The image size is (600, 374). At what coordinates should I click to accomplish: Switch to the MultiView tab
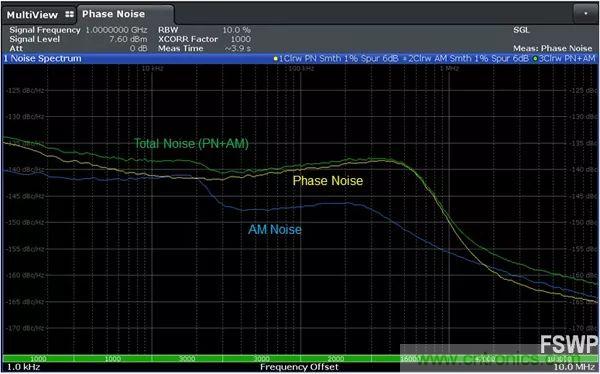(x=32, y=15)
